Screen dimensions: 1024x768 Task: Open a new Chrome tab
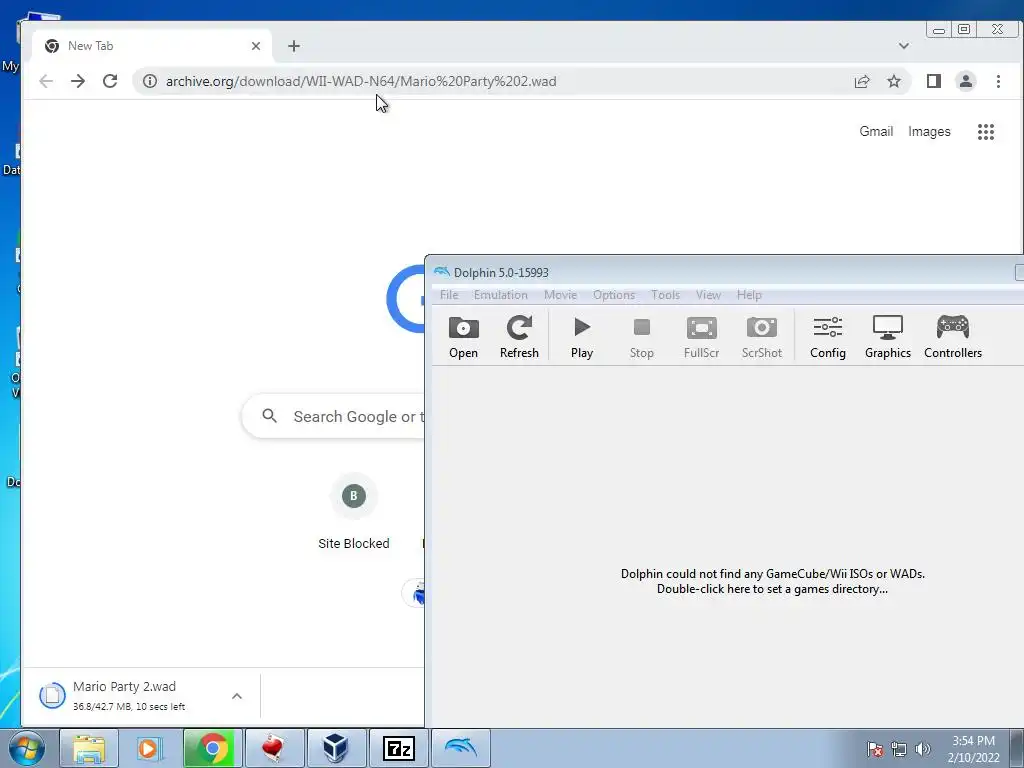(294, 46)
